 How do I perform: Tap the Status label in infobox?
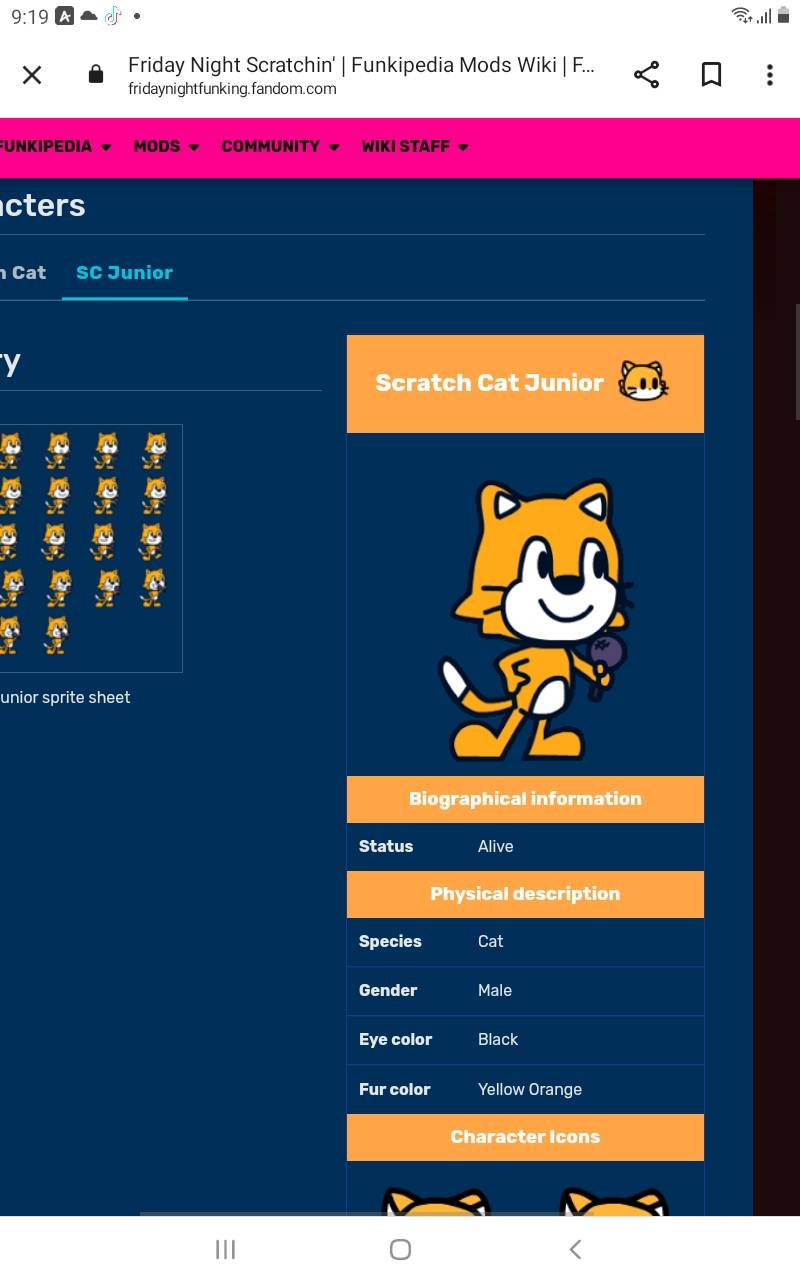pyautogui.click(x=386, y=846)
